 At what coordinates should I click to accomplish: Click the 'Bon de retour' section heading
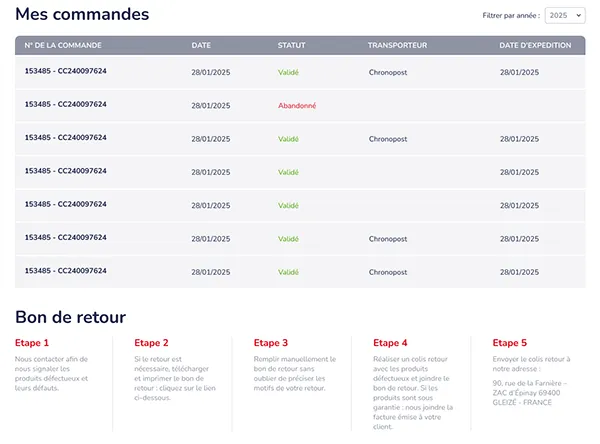[x=70, y=317]
